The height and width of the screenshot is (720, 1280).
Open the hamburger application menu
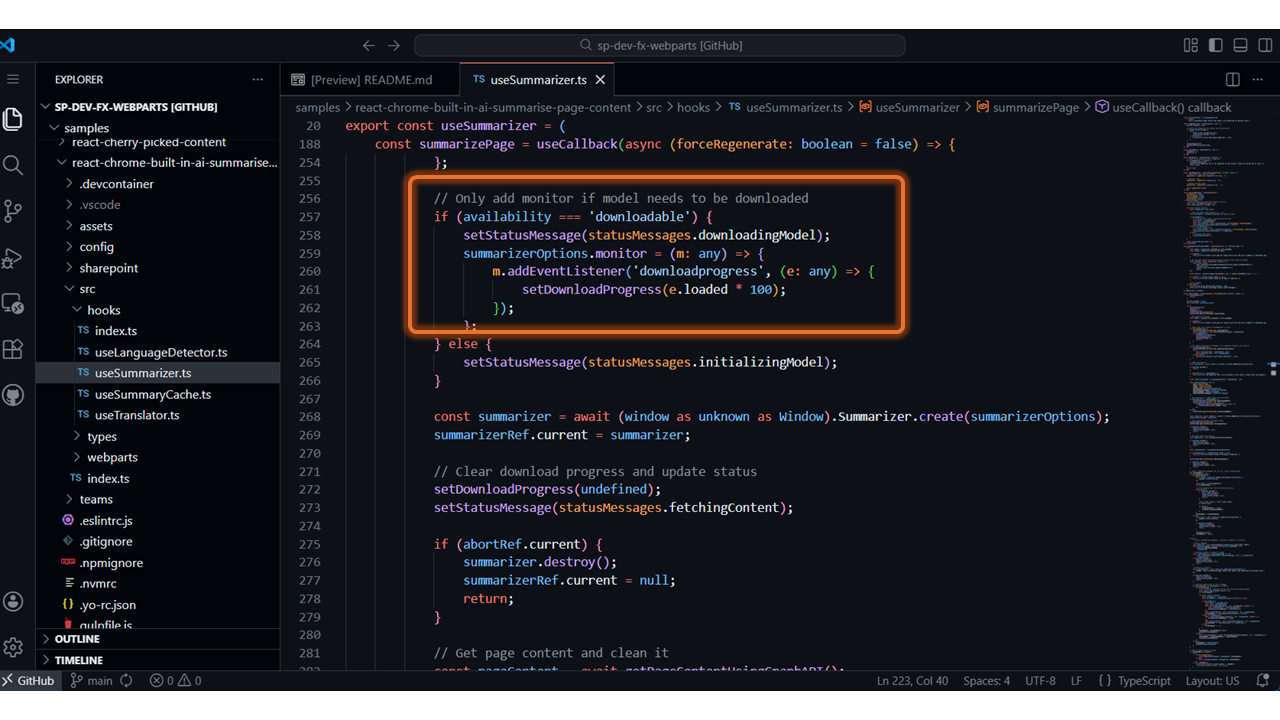13,79
